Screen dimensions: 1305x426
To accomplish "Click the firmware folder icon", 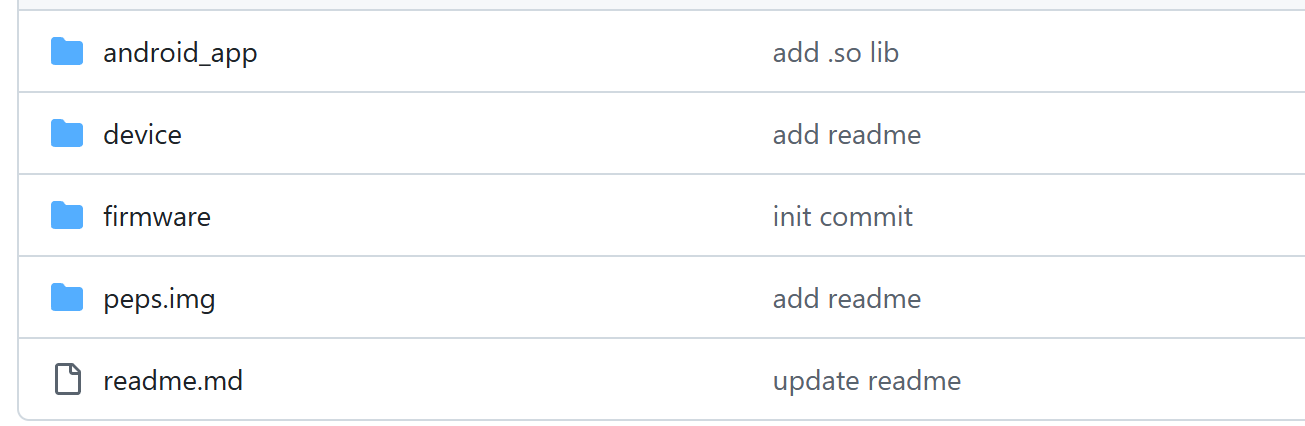I will [67, 215].
